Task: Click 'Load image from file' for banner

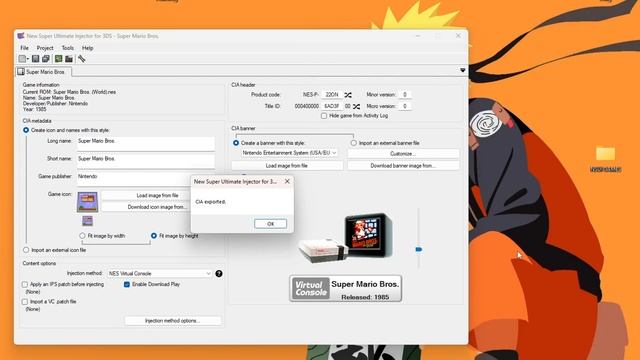Action: click(x=287, y=166)
